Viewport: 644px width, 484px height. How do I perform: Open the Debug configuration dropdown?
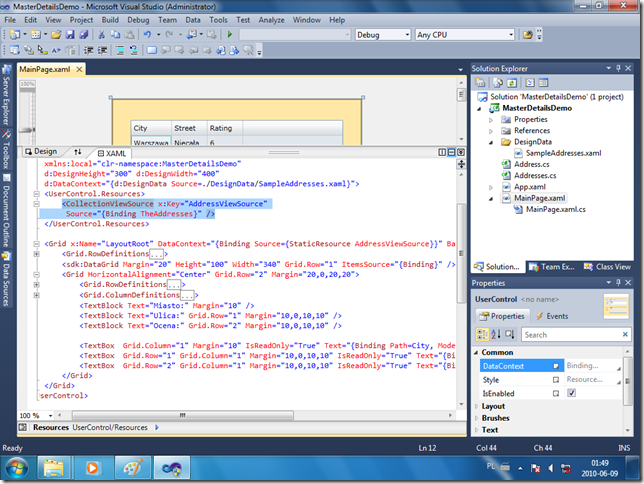tap(407, 35)
